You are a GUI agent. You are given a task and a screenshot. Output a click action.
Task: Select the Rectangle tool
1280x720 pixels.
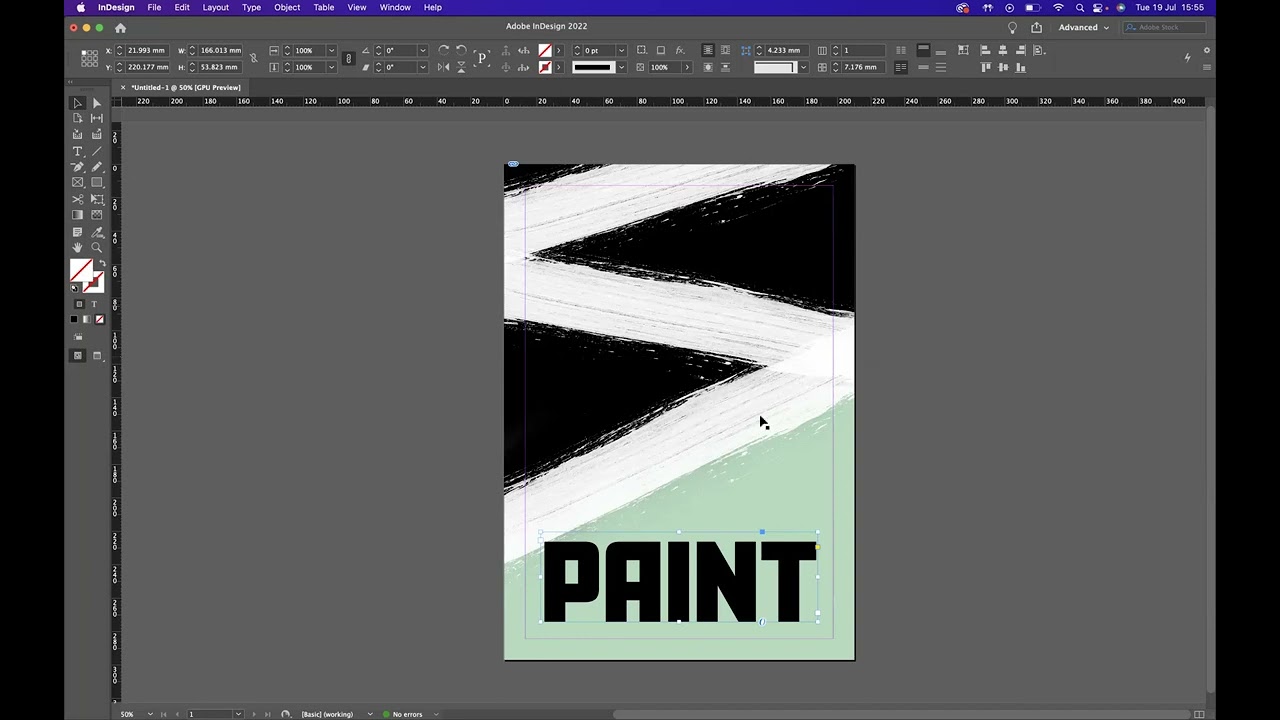[97, 183]
